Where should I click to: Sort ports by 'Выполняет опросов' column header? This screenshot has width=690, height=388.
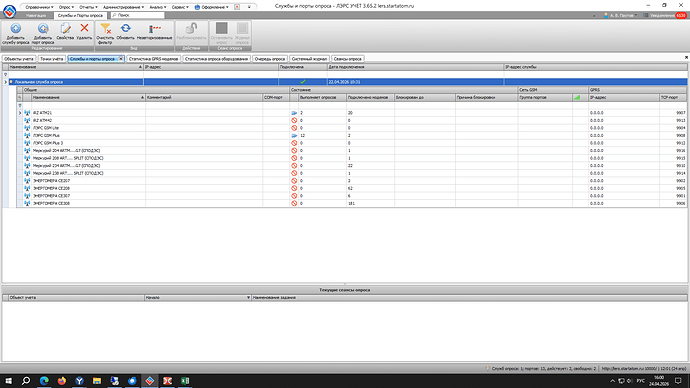coord(322,97)
